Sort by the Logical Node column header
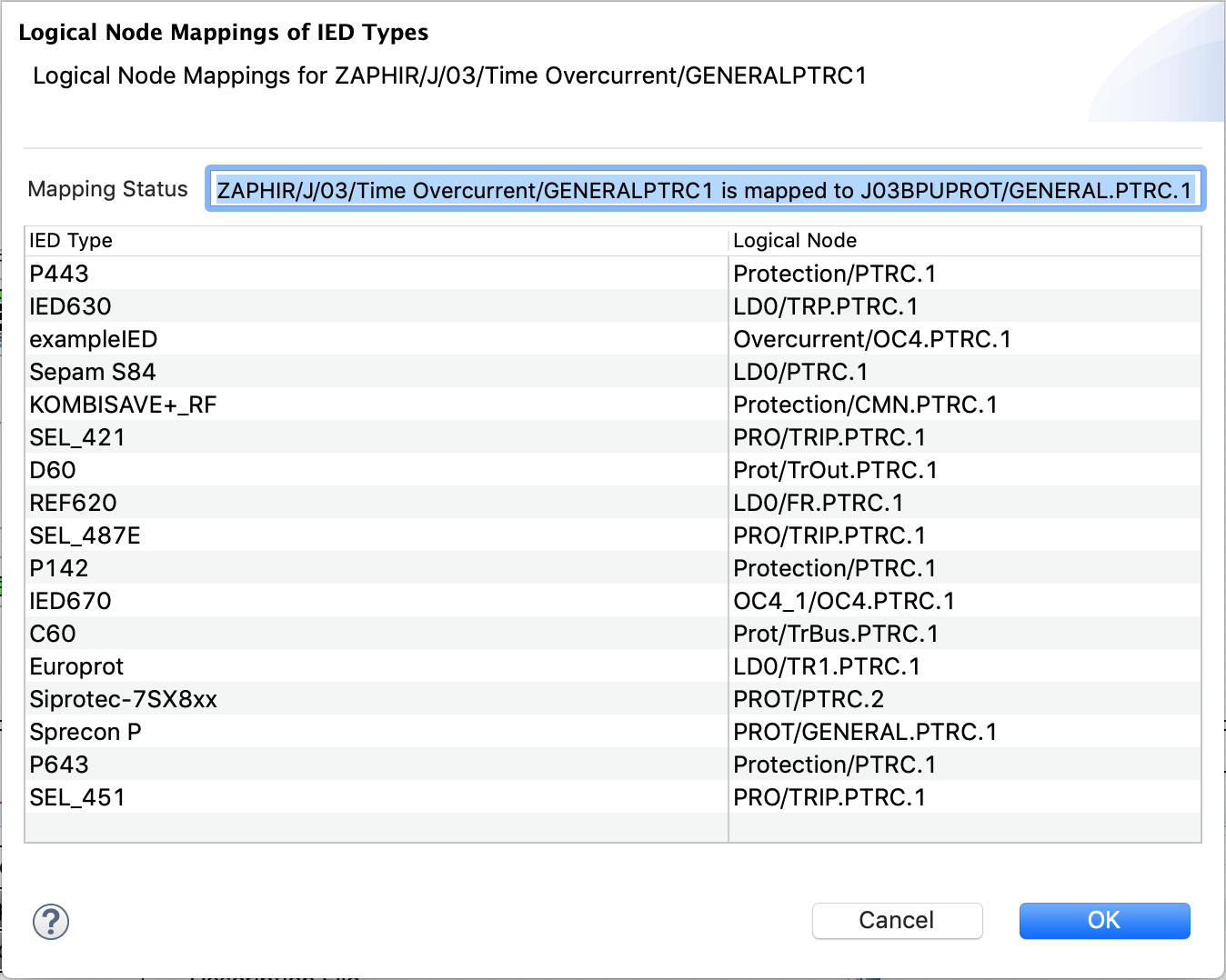This screenshot has height=980, width=1226. (794, 241)
